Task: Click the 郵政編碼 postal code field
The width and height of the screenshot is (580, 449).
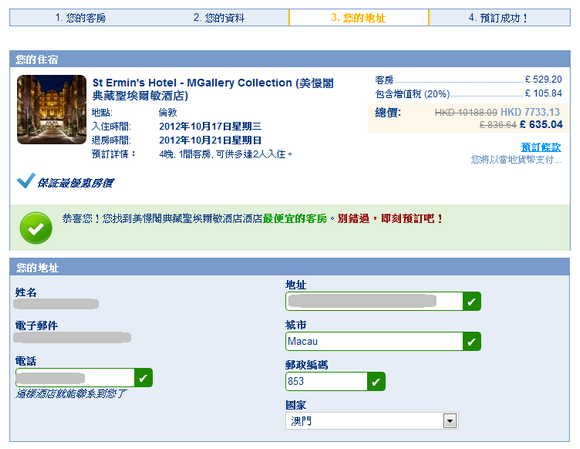Action: click(x=327, y=382)
